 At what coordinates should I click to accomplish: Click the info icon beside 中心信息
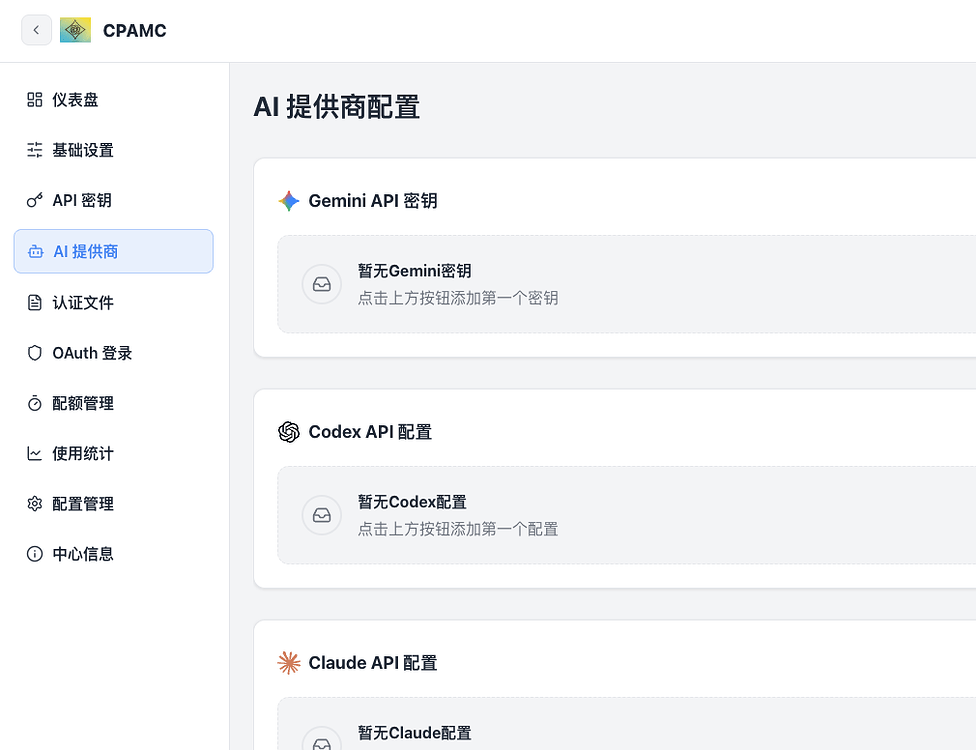35,554
